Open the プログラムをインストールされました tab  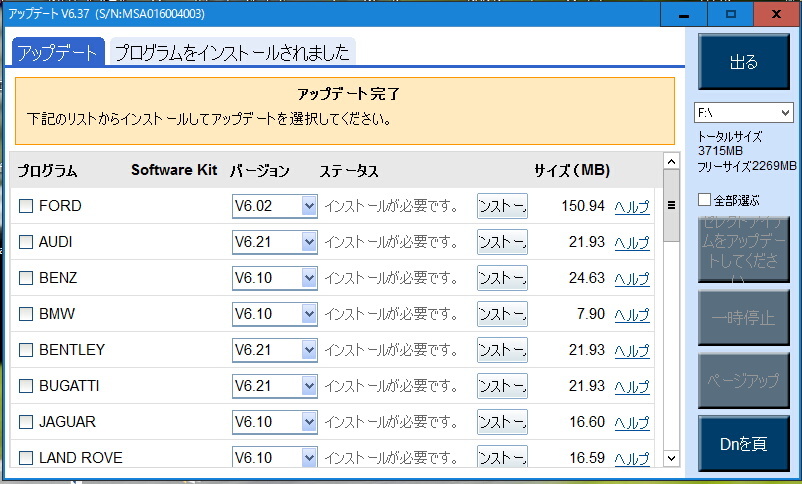point(233,52)
